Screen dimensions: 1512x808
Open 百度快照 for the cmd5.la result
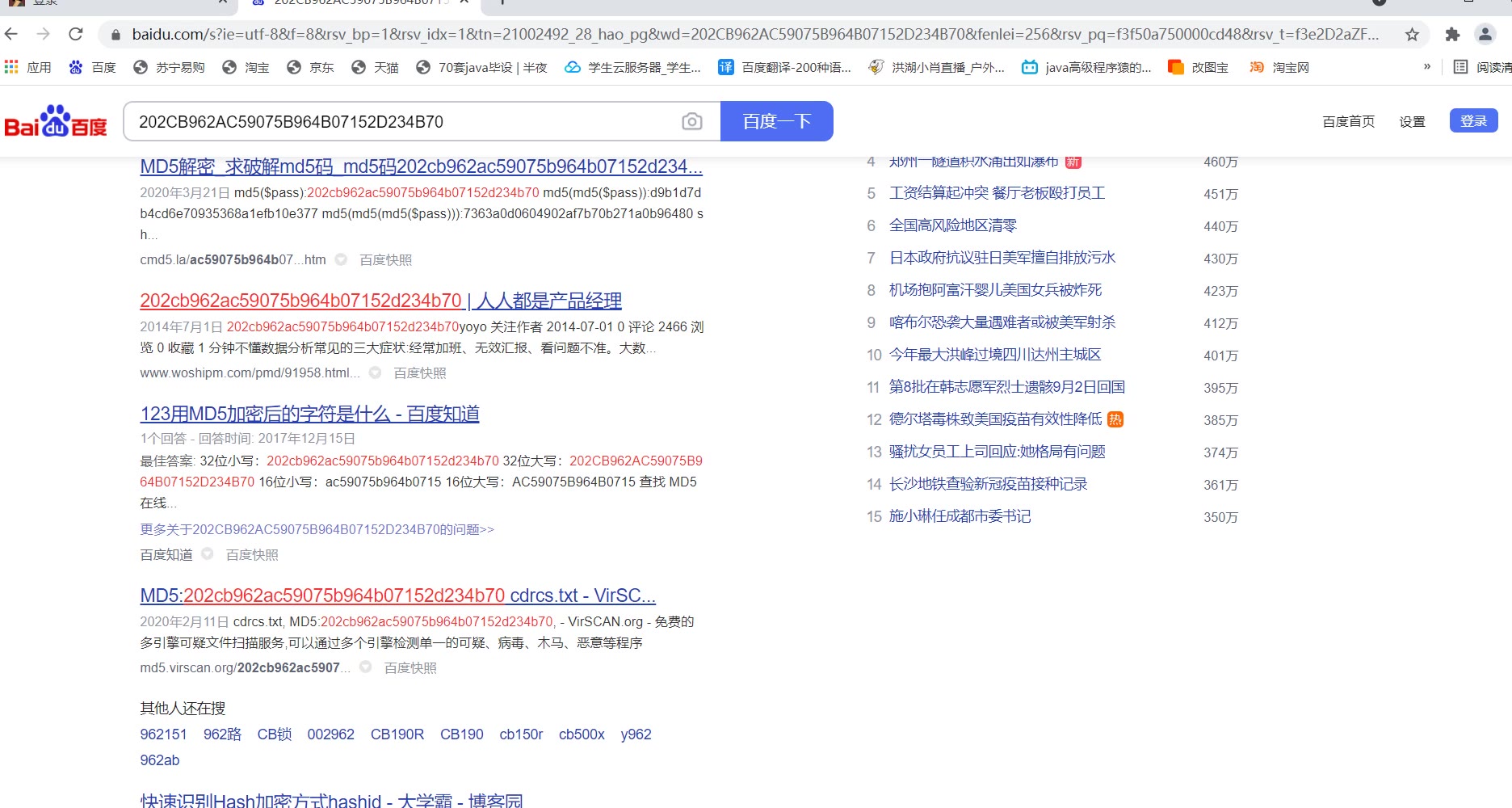pyautogui.click(x=385, y=259)
